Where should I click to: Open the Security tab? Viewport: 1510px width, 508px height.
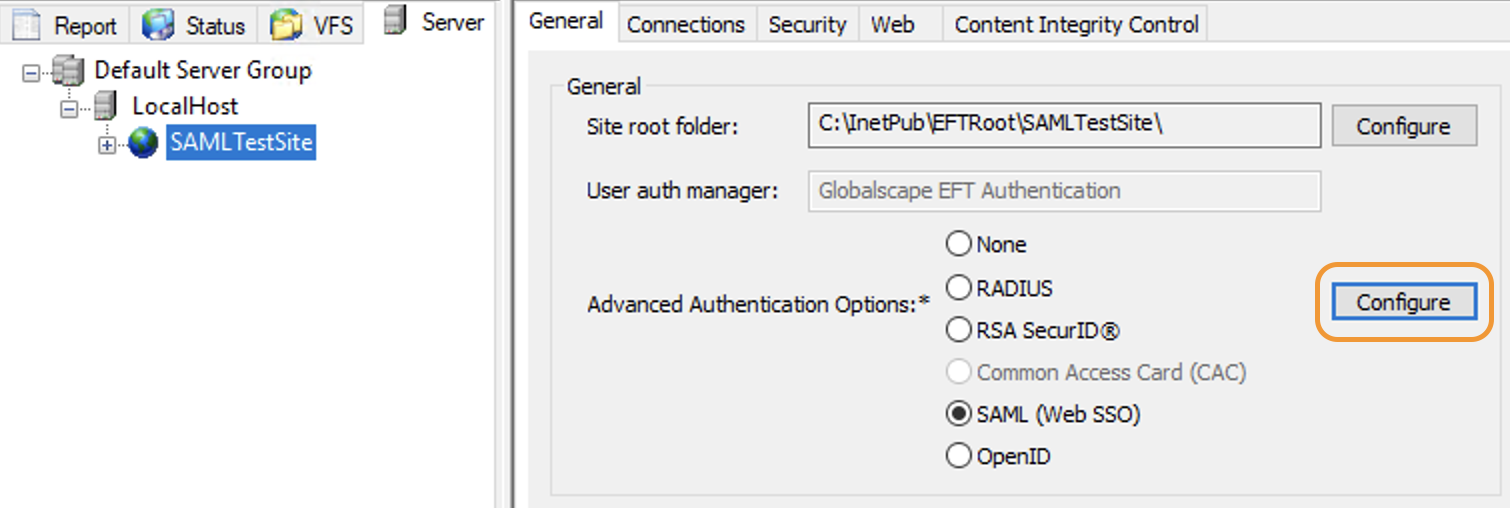pyautogui.click(x=807, y=25)
